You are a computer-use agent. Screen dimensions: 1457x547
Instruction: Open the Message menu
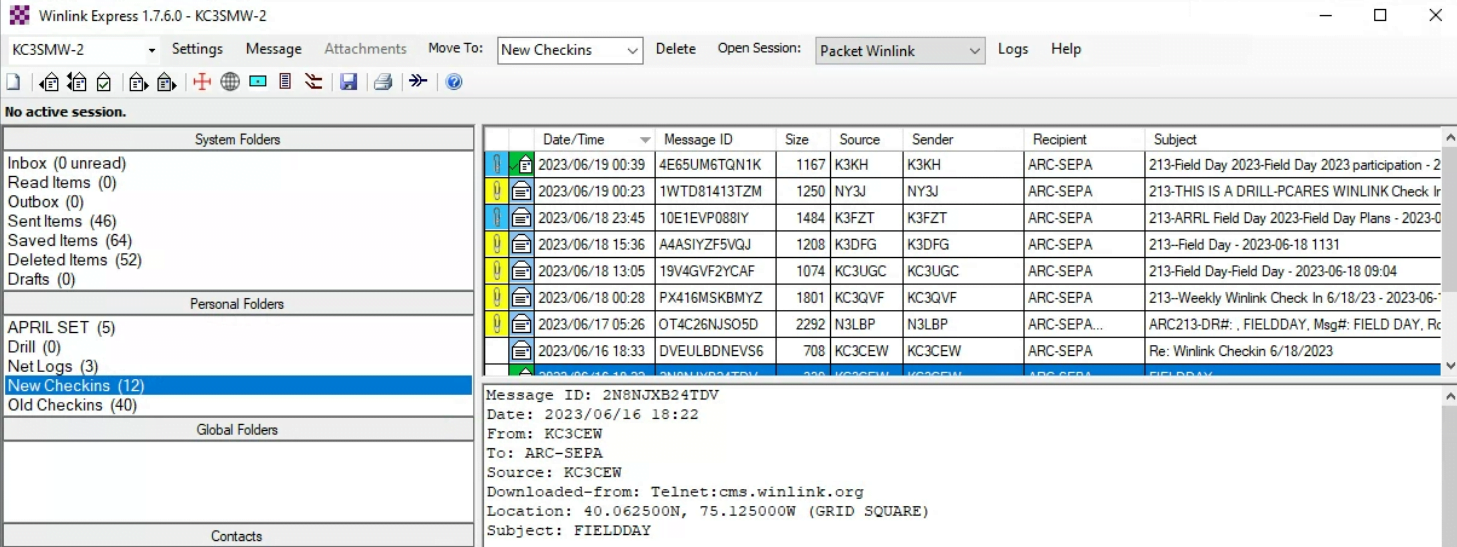tap(273, 49)
